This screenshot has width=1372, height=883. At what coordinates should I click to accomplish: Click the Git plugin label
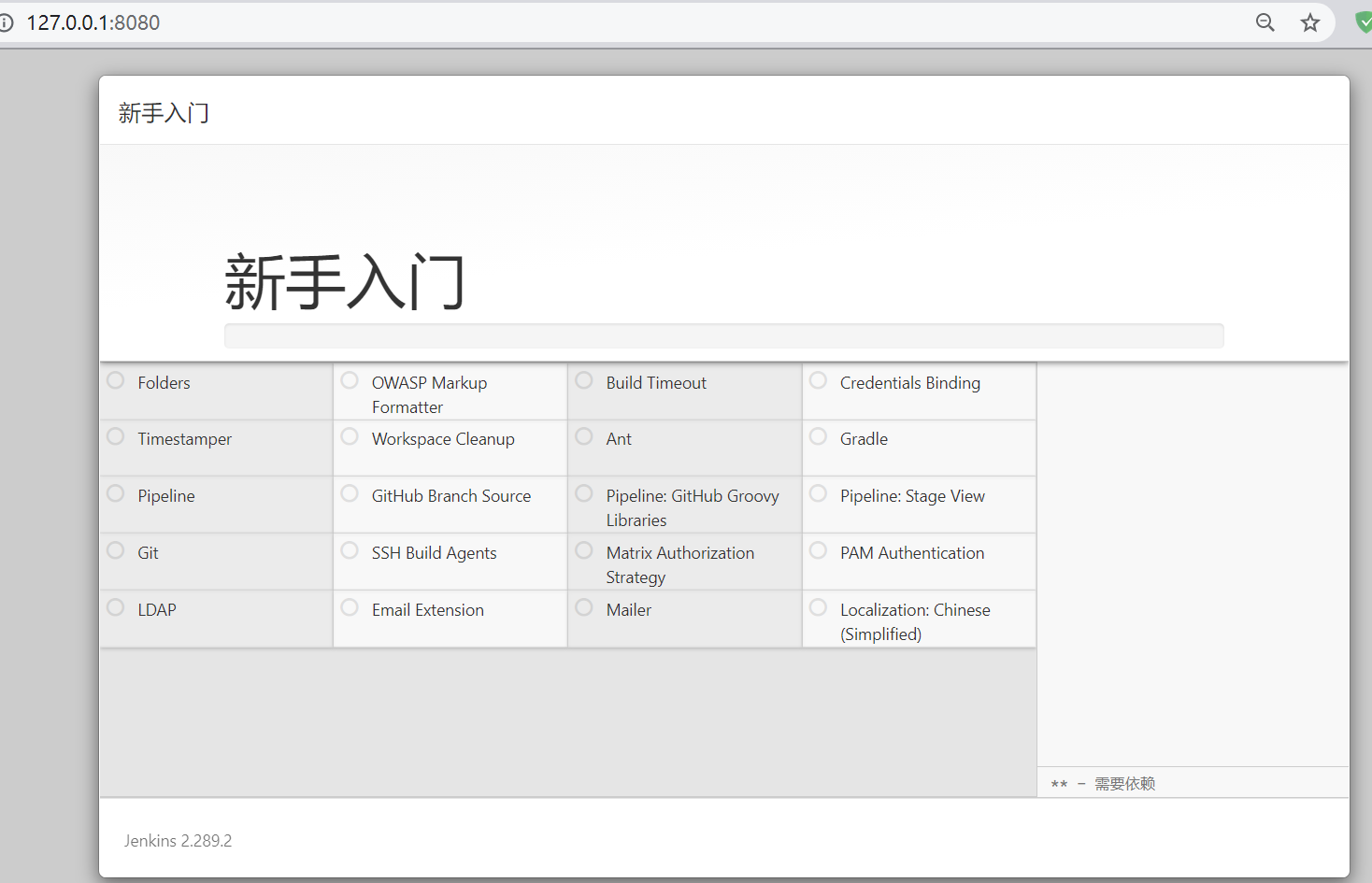click(148, 553)
